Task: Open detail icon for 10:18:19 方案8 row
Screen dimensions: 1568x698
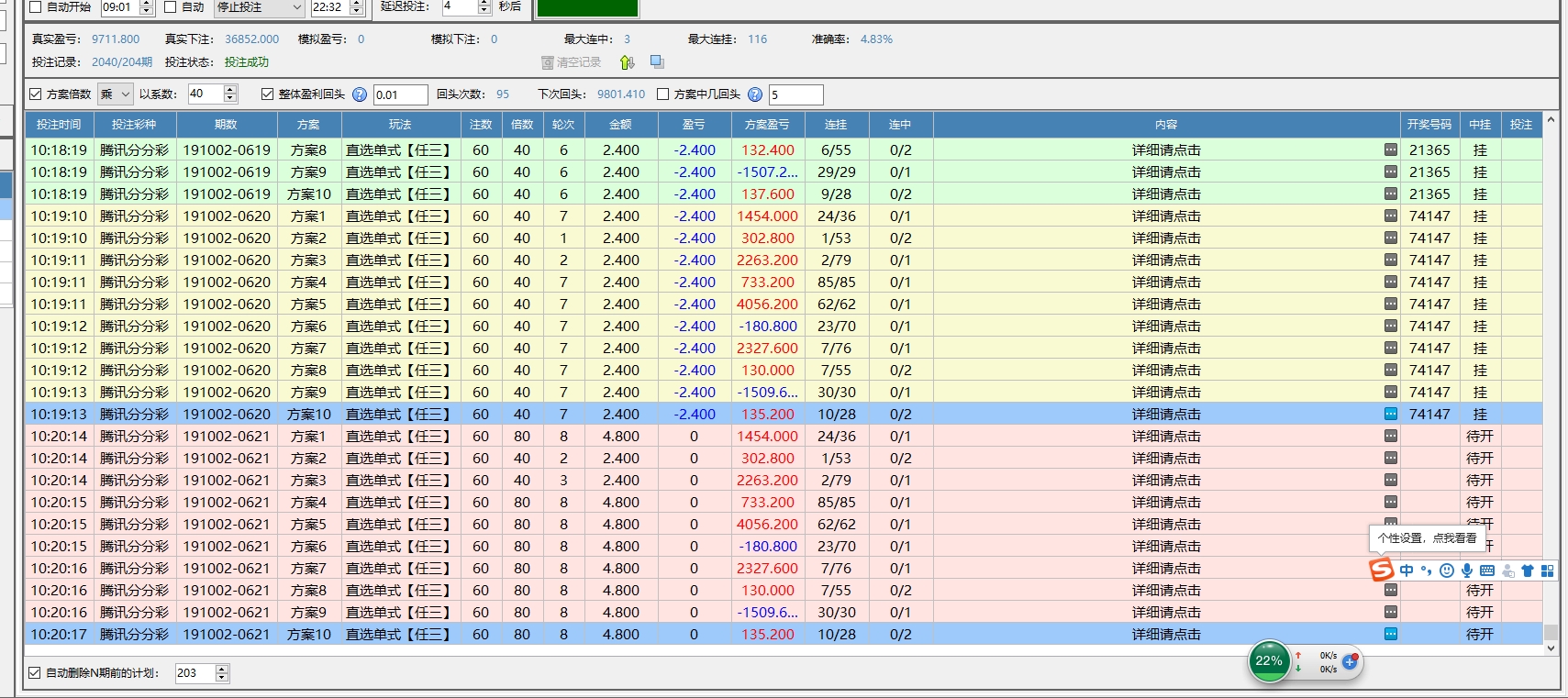Action: (1391, 150)
